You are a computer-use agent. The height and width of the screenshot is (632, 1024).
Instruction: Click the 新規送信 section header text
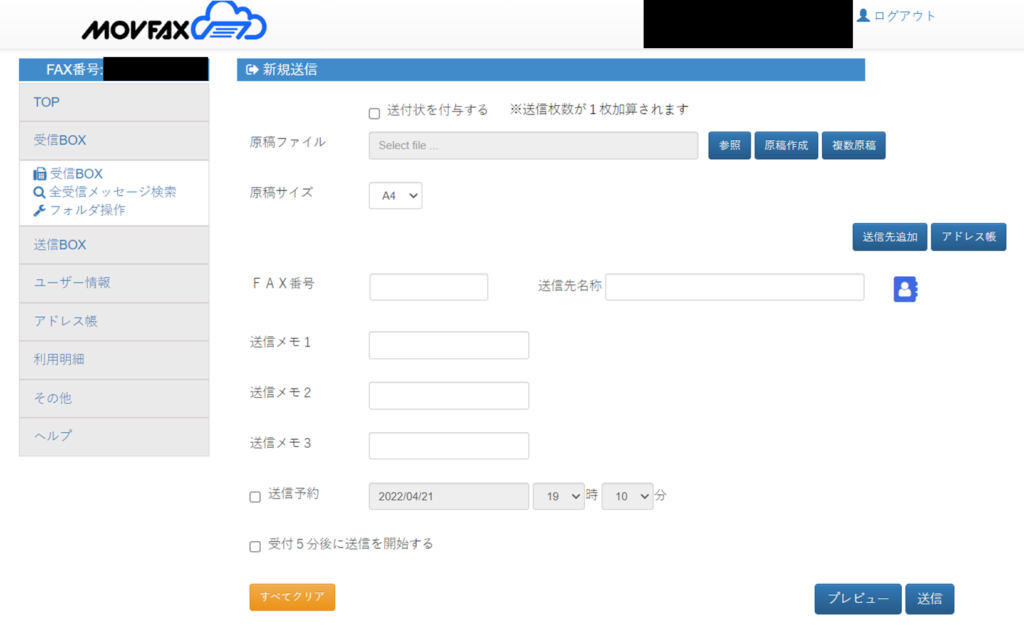click(290, 69)
